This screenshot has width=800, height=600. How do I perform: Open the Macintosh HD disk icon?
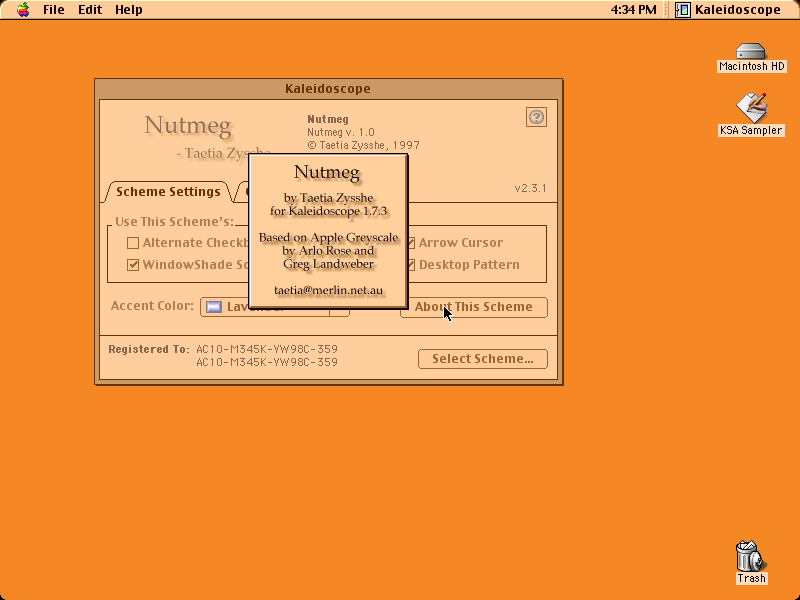(x=751, y=57)
